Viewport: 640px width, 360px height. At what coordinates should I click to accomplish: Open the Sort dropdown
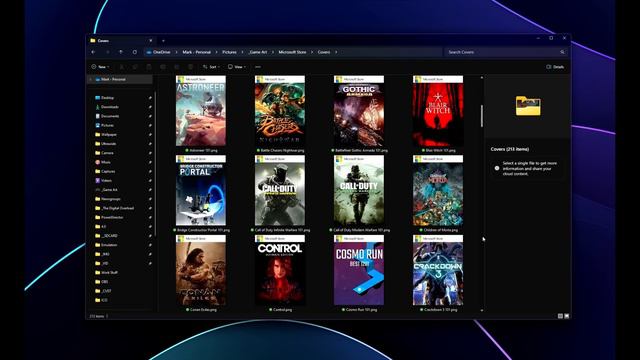pyautogui.click(x=211, y=67)
